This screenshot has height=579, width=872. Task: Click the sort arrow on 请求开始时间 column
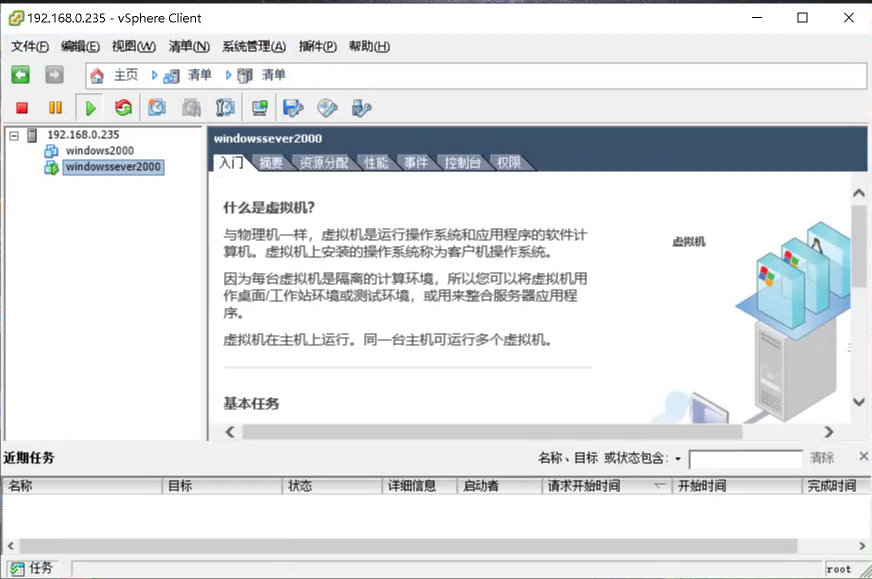tap(660, 486)
